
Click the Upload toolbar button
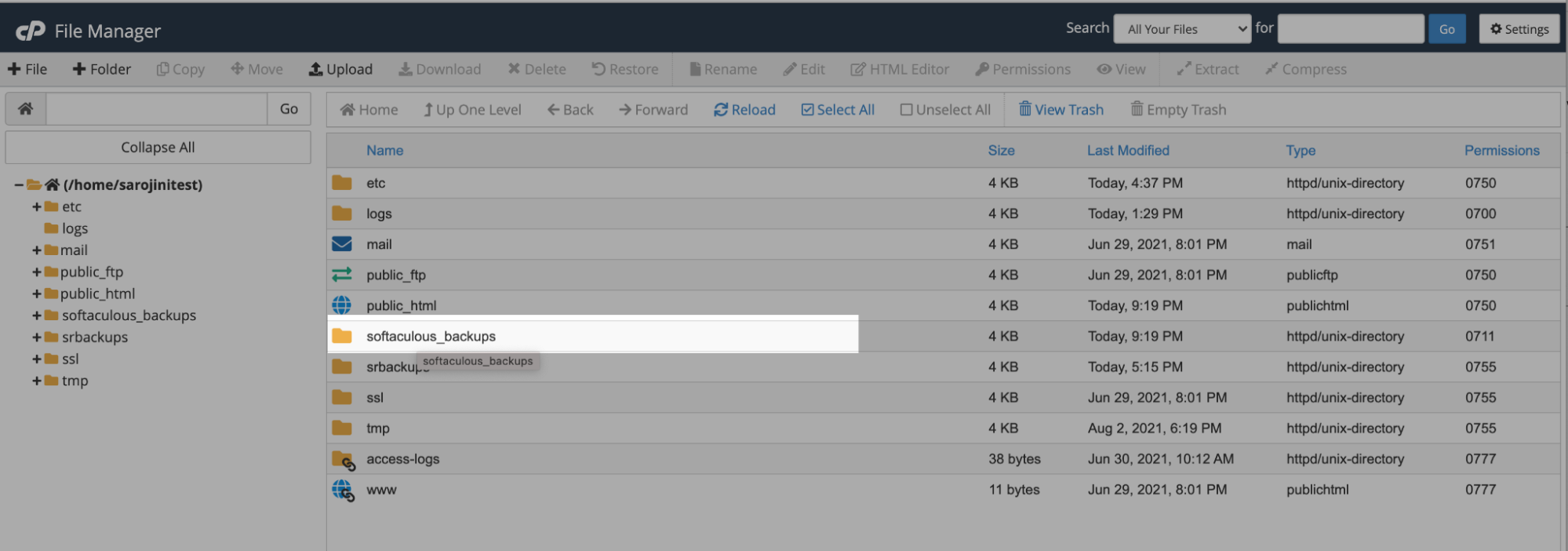pos(340,69)
